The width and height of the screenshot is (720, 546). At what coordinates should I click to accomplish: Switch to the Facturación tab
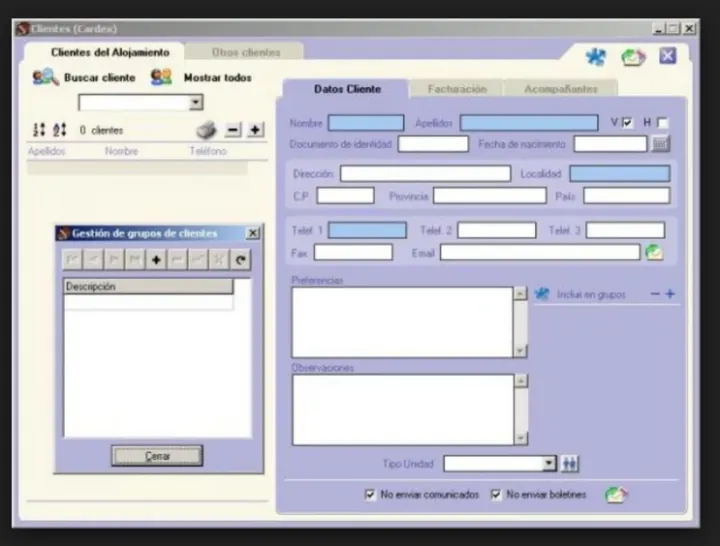(x=457, y=89)
